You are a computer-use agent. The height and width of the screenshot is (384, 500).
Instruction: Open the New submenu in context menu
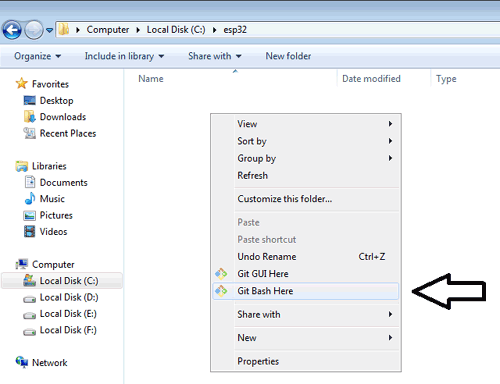(x=306, y=338)
